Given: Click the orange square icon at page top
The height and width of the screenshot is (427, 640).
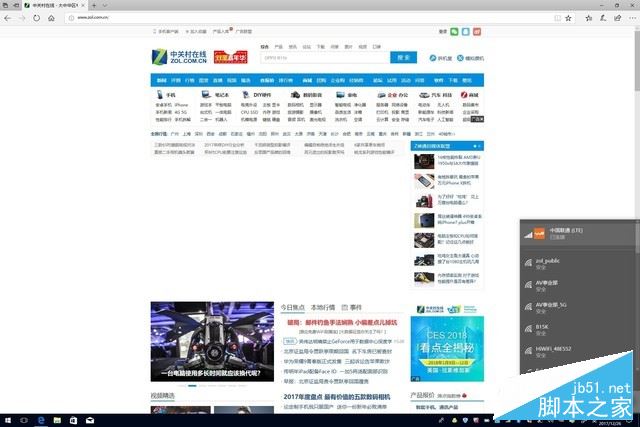Looking at the screenshot, I should point(477,31).
